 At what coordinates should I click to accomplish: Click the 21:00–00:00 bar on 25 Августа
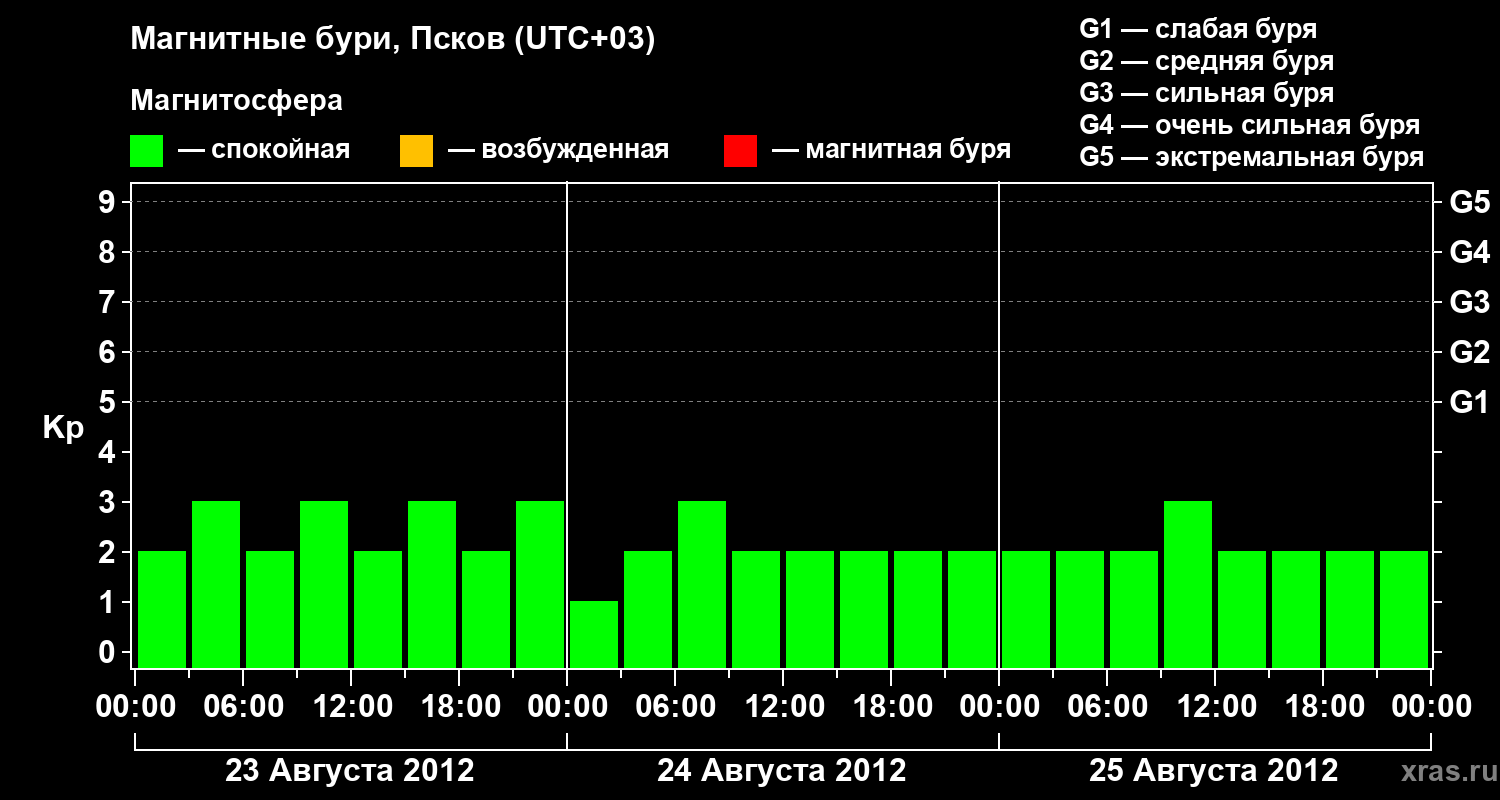click(x=1404, y=609)
